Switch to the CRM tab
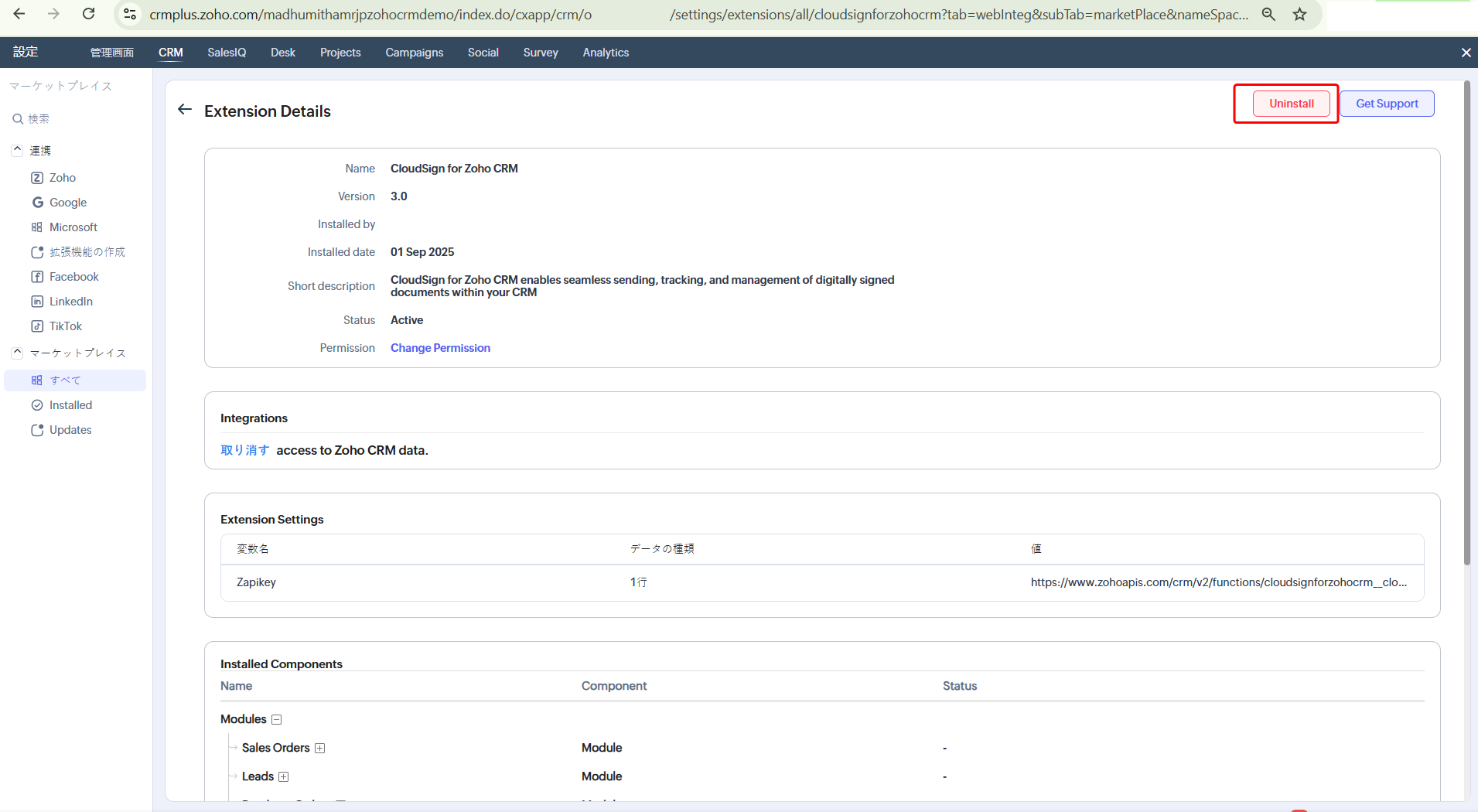 click(x=171, y=53)
